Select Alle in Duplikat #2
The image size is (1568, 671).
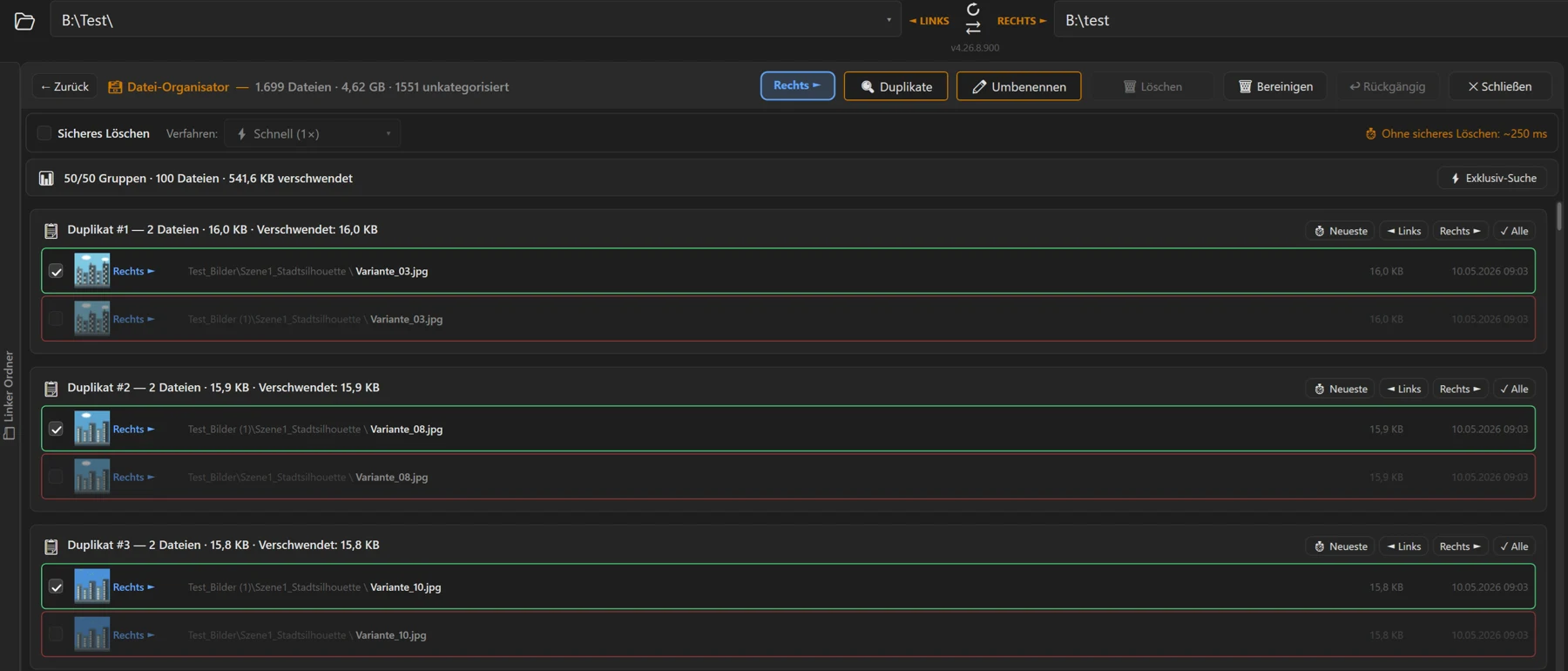coord(1514,389)
